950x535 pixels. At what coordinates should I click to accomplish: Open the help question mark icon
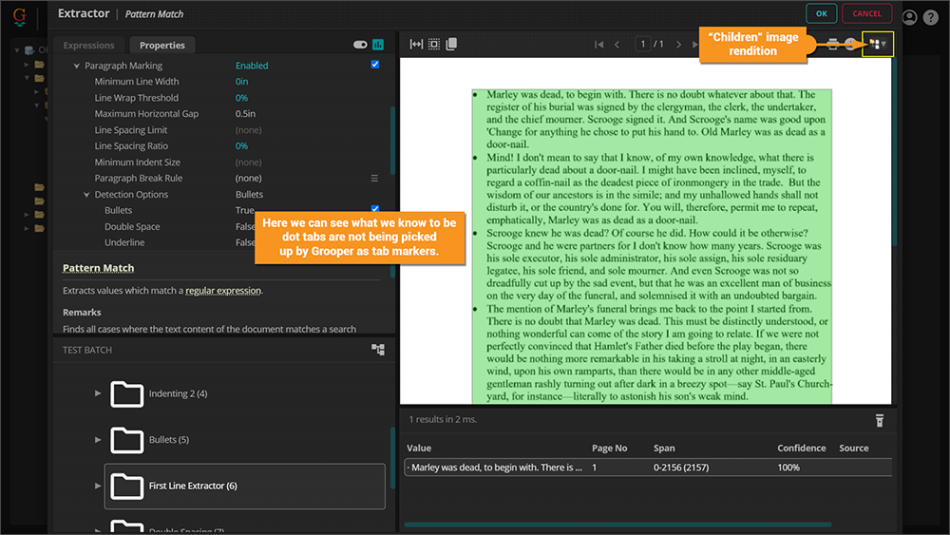pos(931,17)
